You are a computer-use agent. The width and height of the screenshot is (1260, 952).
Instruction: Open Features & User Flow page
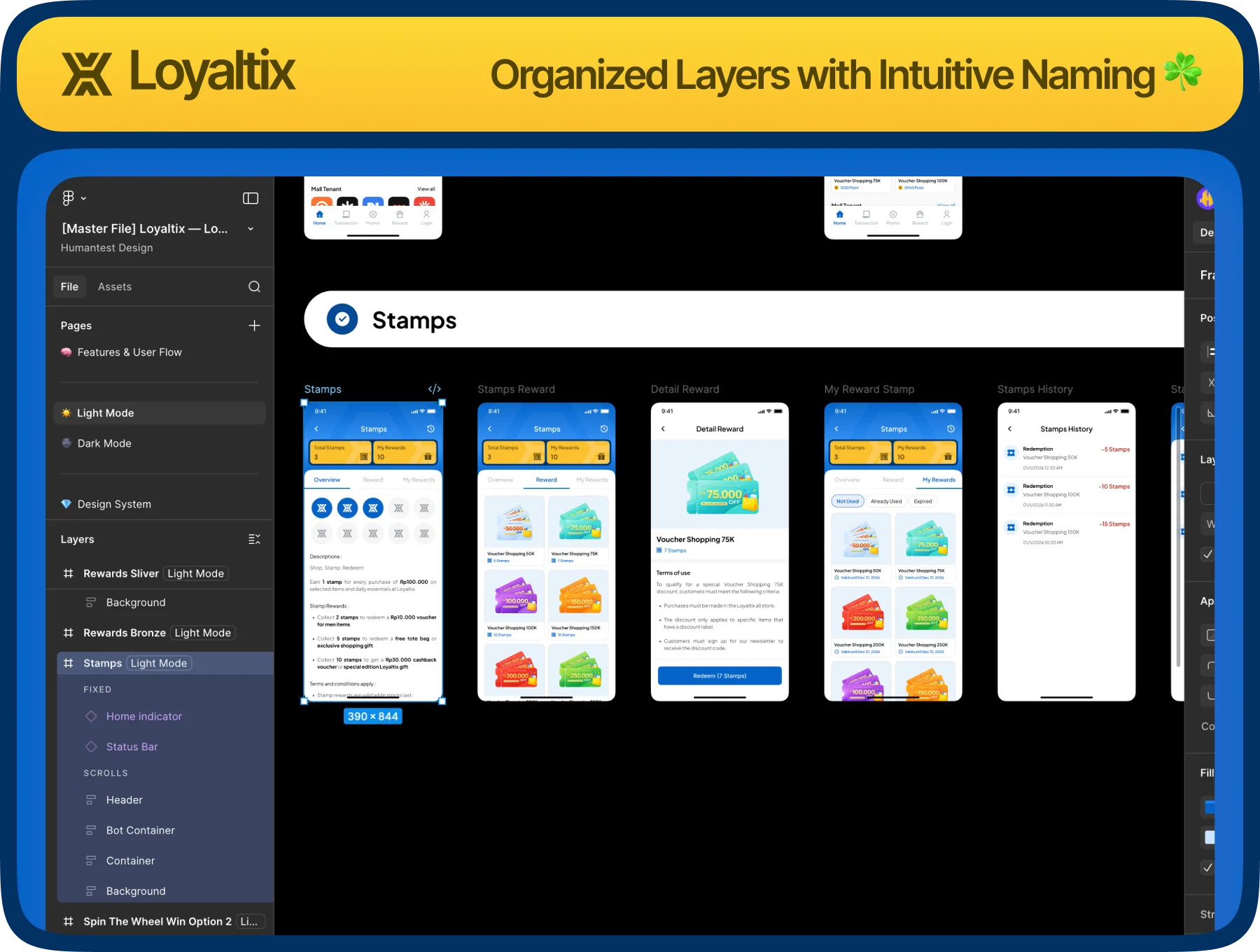tap(129, 352)
